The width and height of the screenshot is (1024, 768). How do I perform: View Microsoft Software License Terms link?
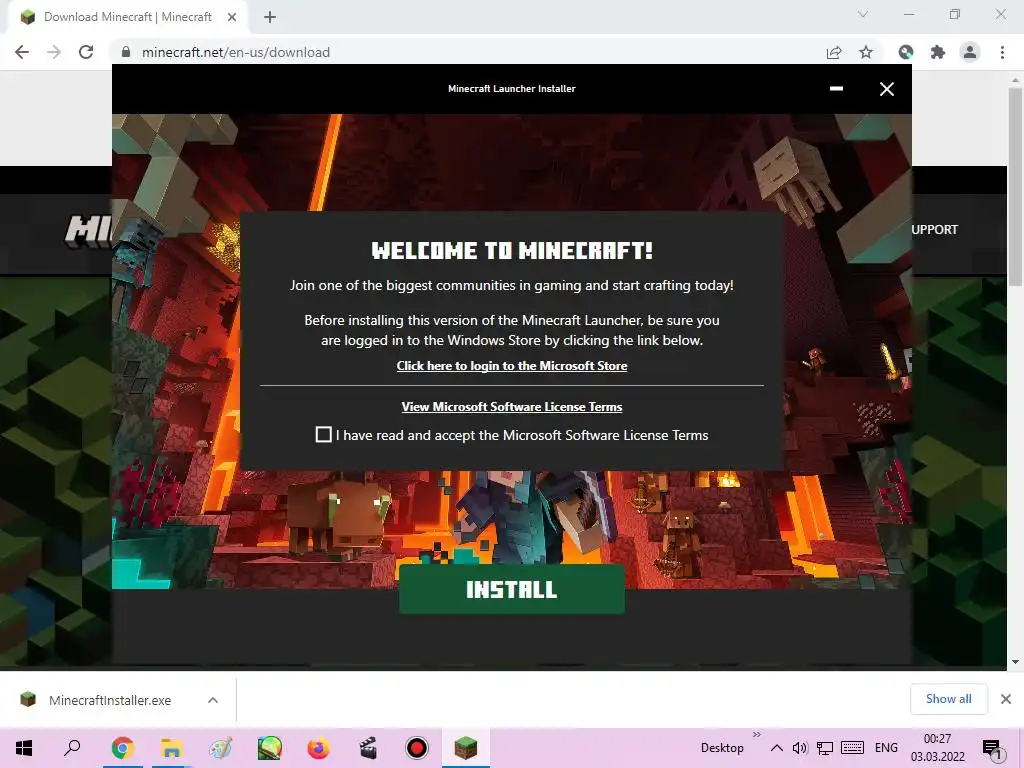(x=511, y=407)
